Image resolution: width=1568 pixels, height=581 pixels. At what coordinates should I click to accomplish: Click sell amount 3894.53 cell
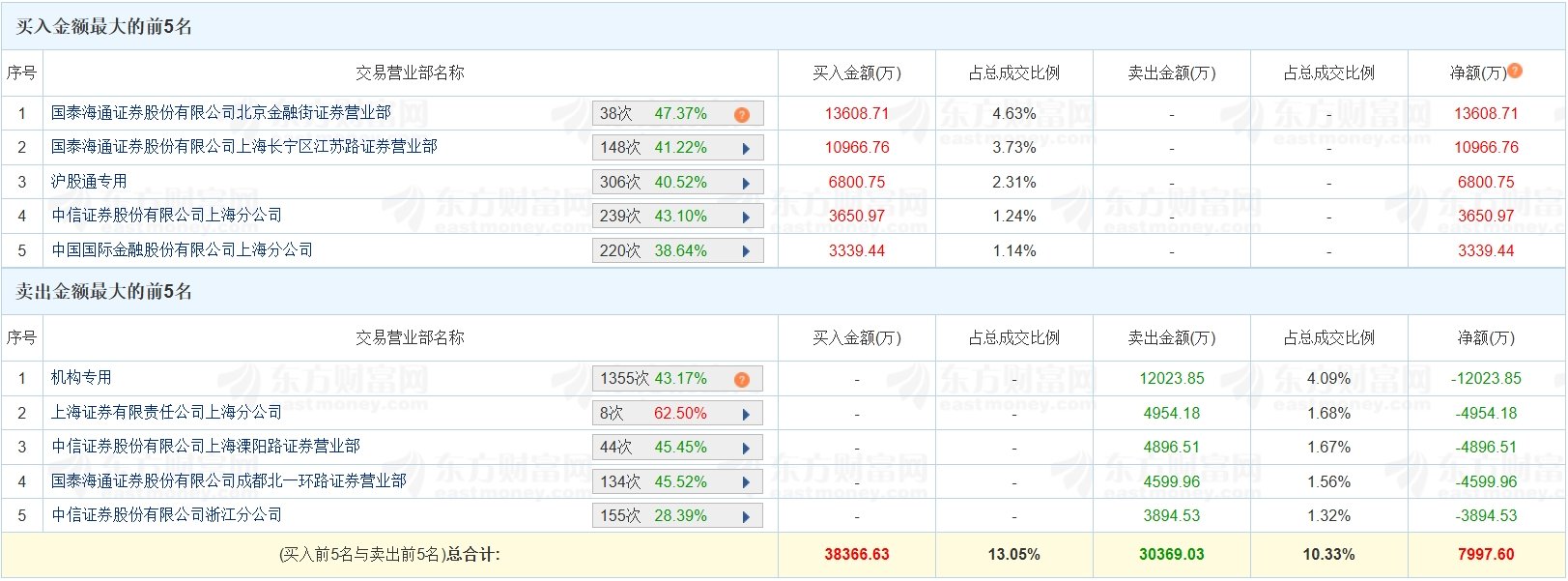[x=1172, y=516]
